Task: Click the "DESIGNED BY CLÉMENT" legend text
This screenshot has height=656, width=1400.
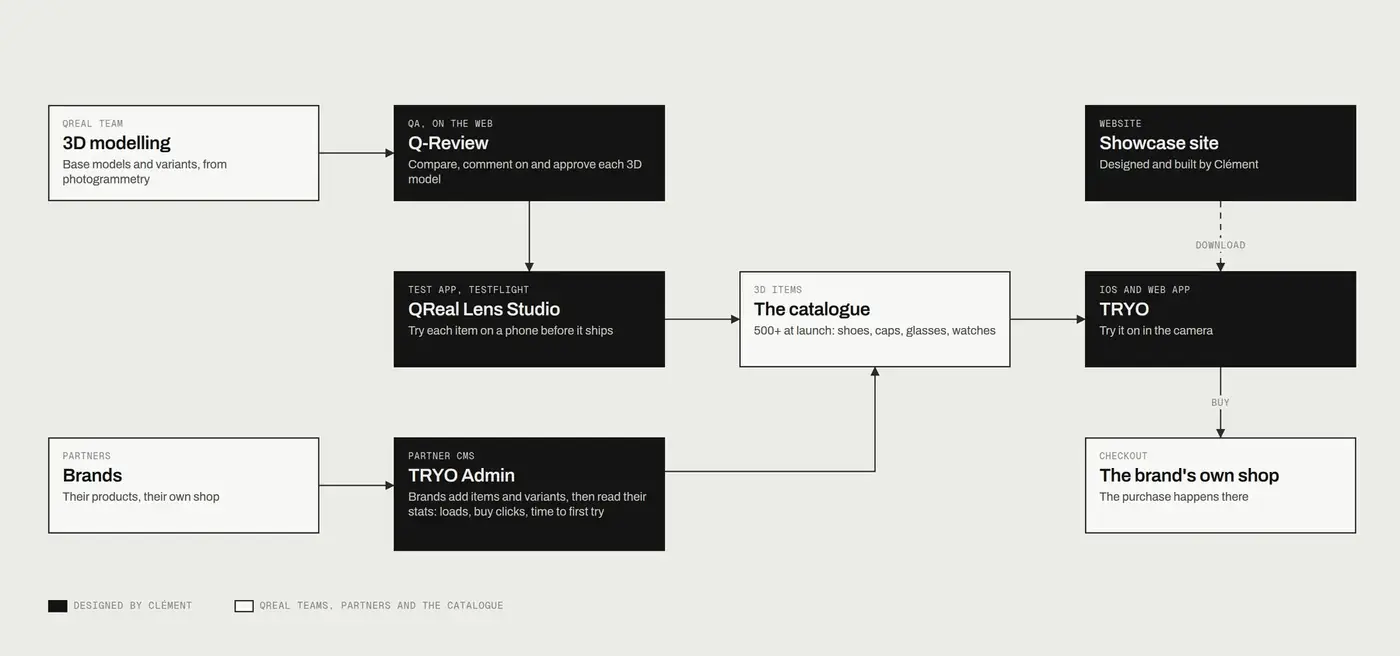Action: tap(132, 606)
